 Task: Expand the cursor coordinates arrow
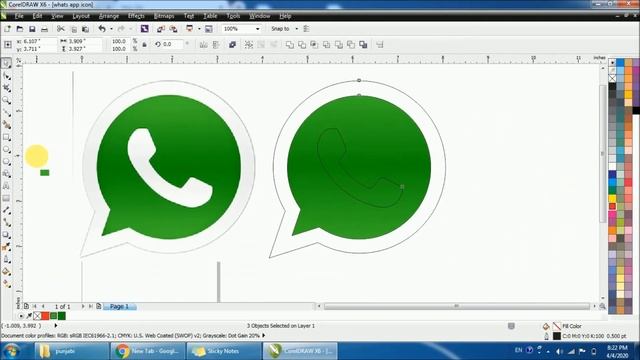(x=56, y=326)
